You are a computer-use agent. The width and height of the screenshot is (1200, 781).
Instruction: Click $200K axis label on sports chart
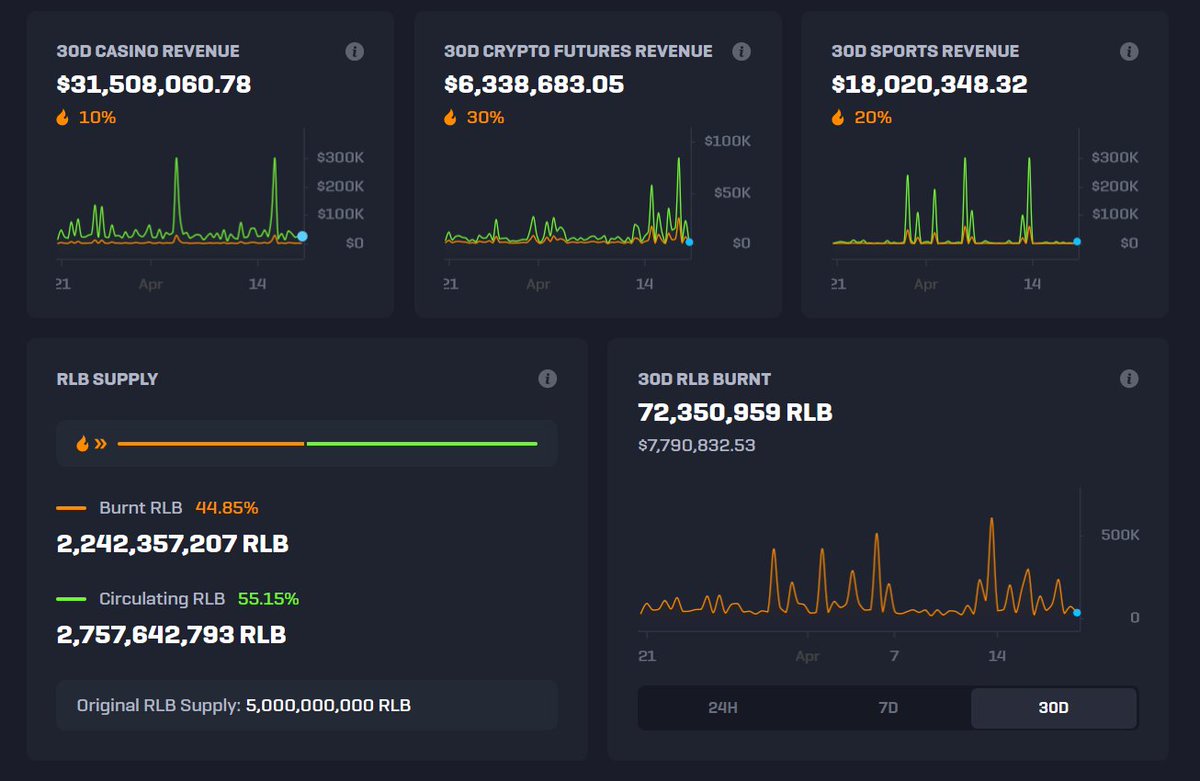click(x=1115, y=186)
